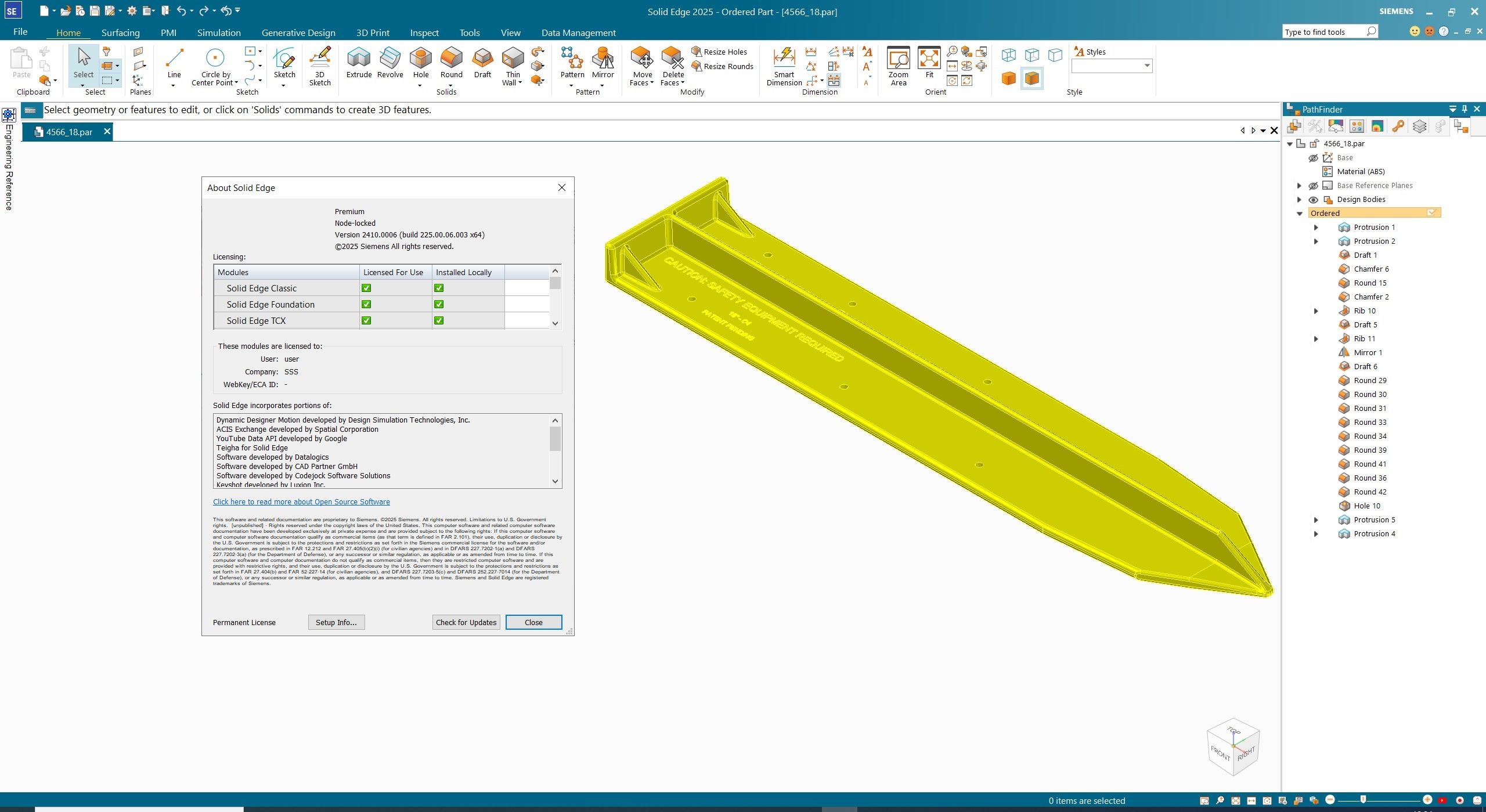
Task: Select the Extrude tool
Action: (359, 64)
